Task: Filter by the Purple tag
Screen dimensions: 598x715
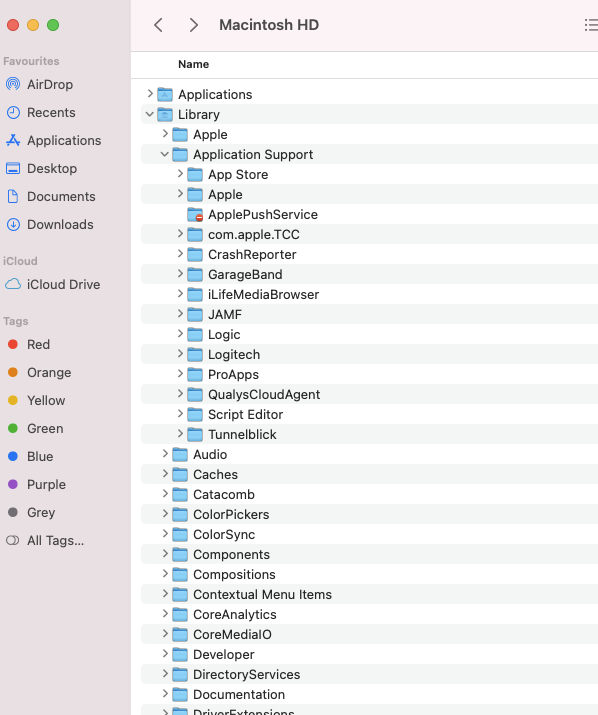Action: coord(46,484)
